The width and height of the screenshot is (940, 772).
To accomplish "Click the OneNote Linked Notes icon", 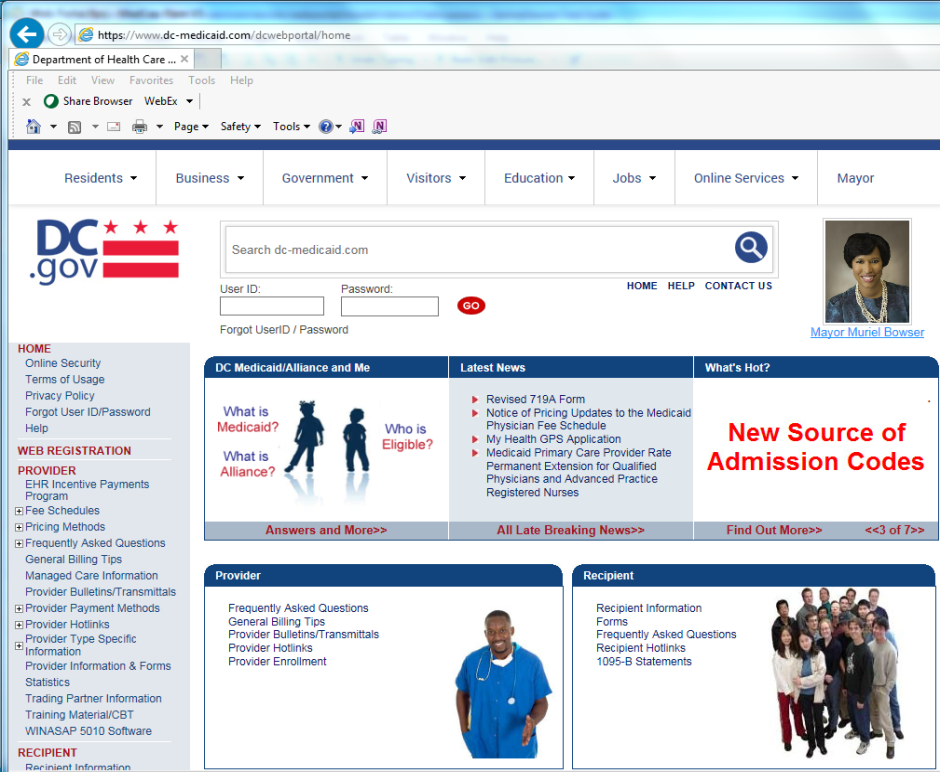I will pyautogui.click(x=380, y=127).
